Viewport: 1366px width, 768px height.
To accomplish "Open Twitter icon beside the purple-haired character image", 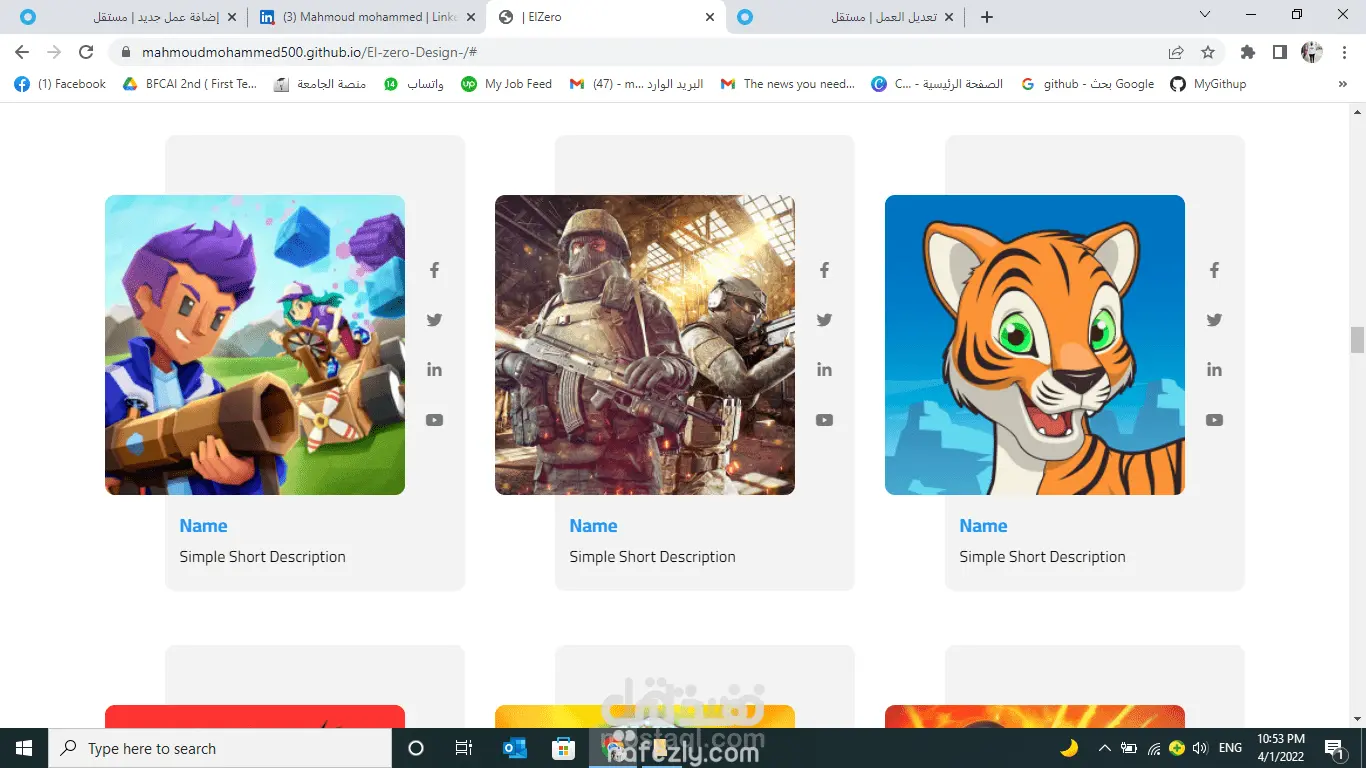I will [x=434, y=320].
